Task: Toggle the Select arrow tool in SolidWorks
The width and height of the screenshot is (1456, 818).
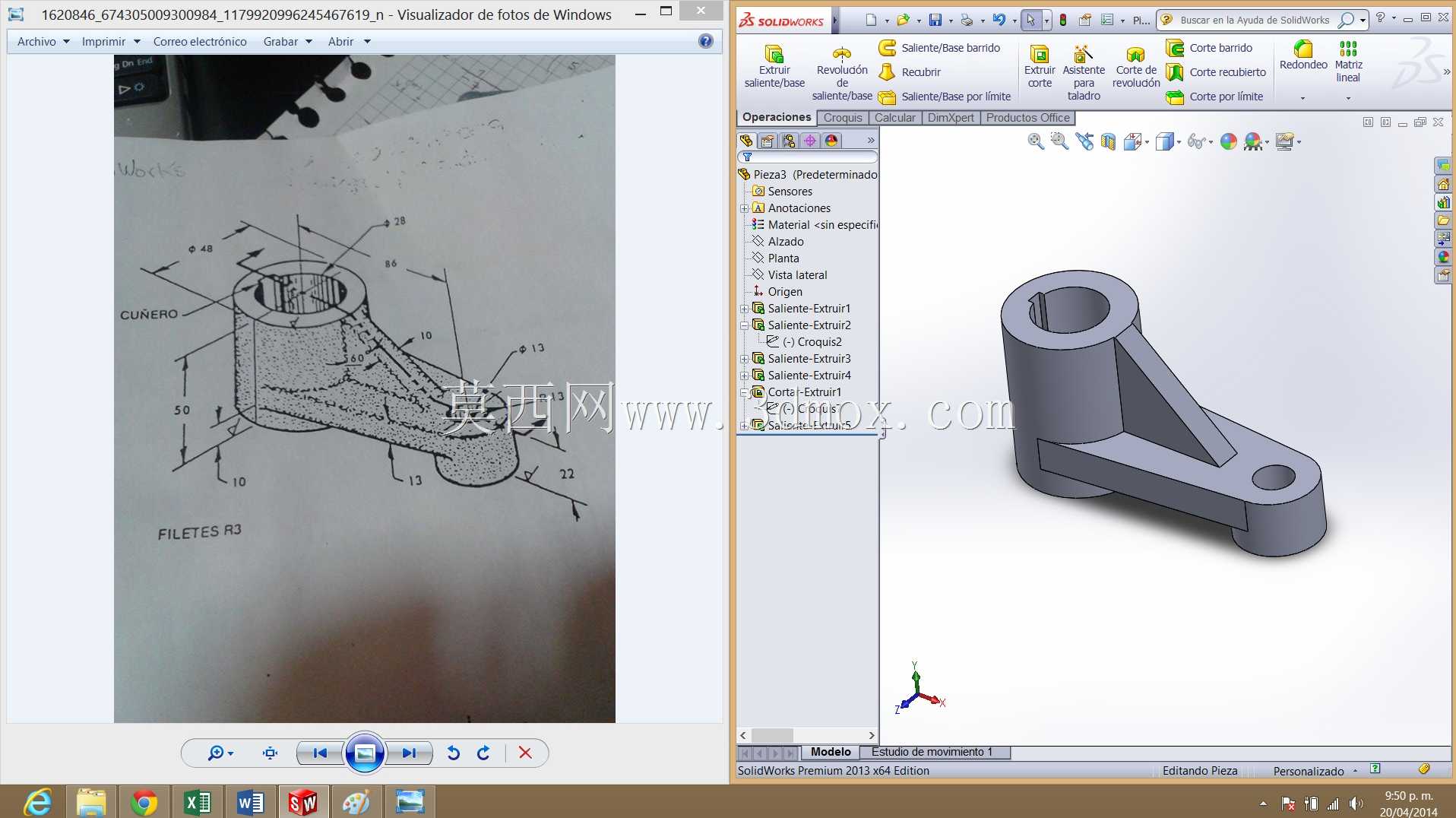Action: 1030,21
